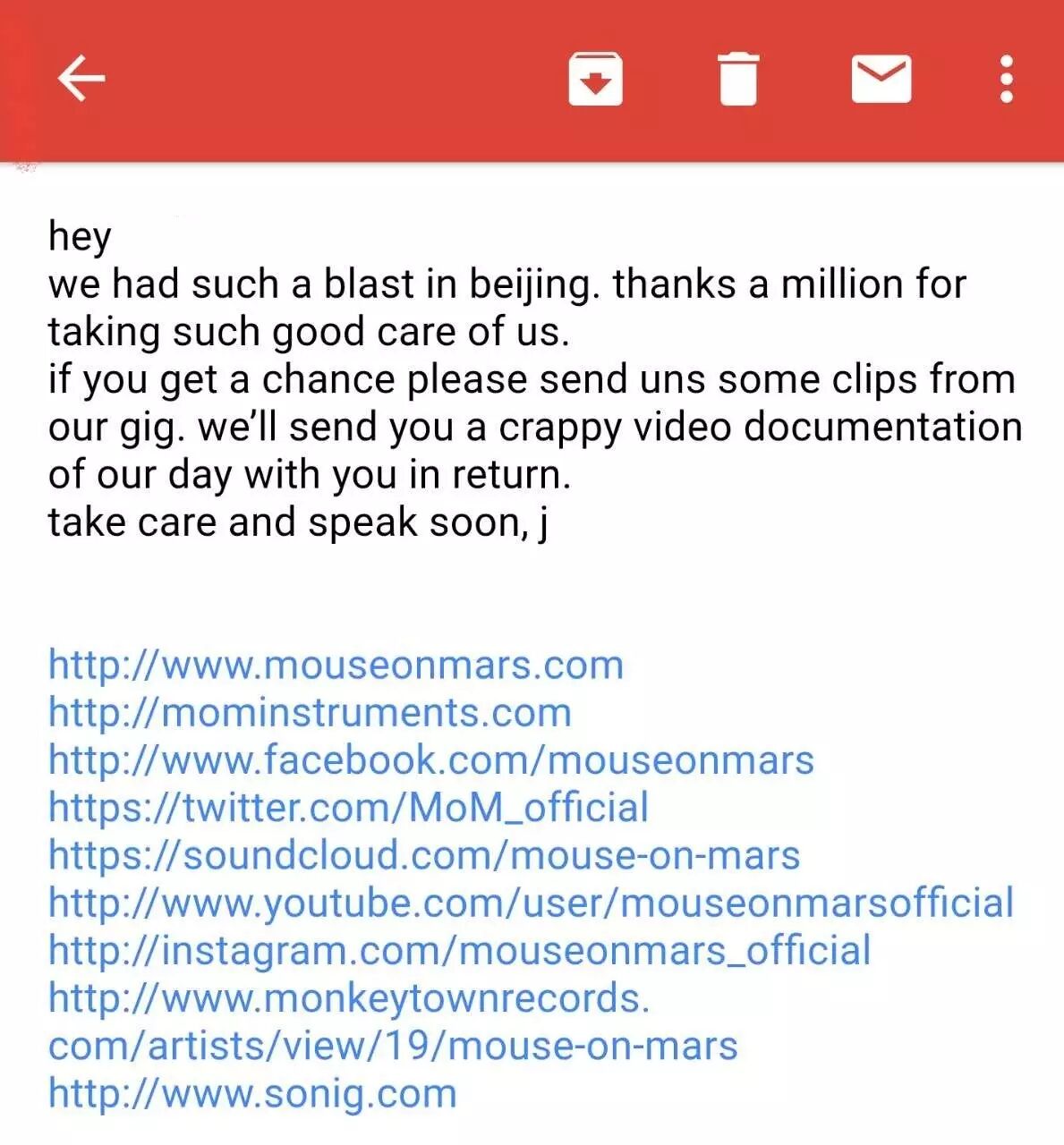
Task: Tap the artists/view/19/mouse-on-mars link continuation
Action: 393,1046
